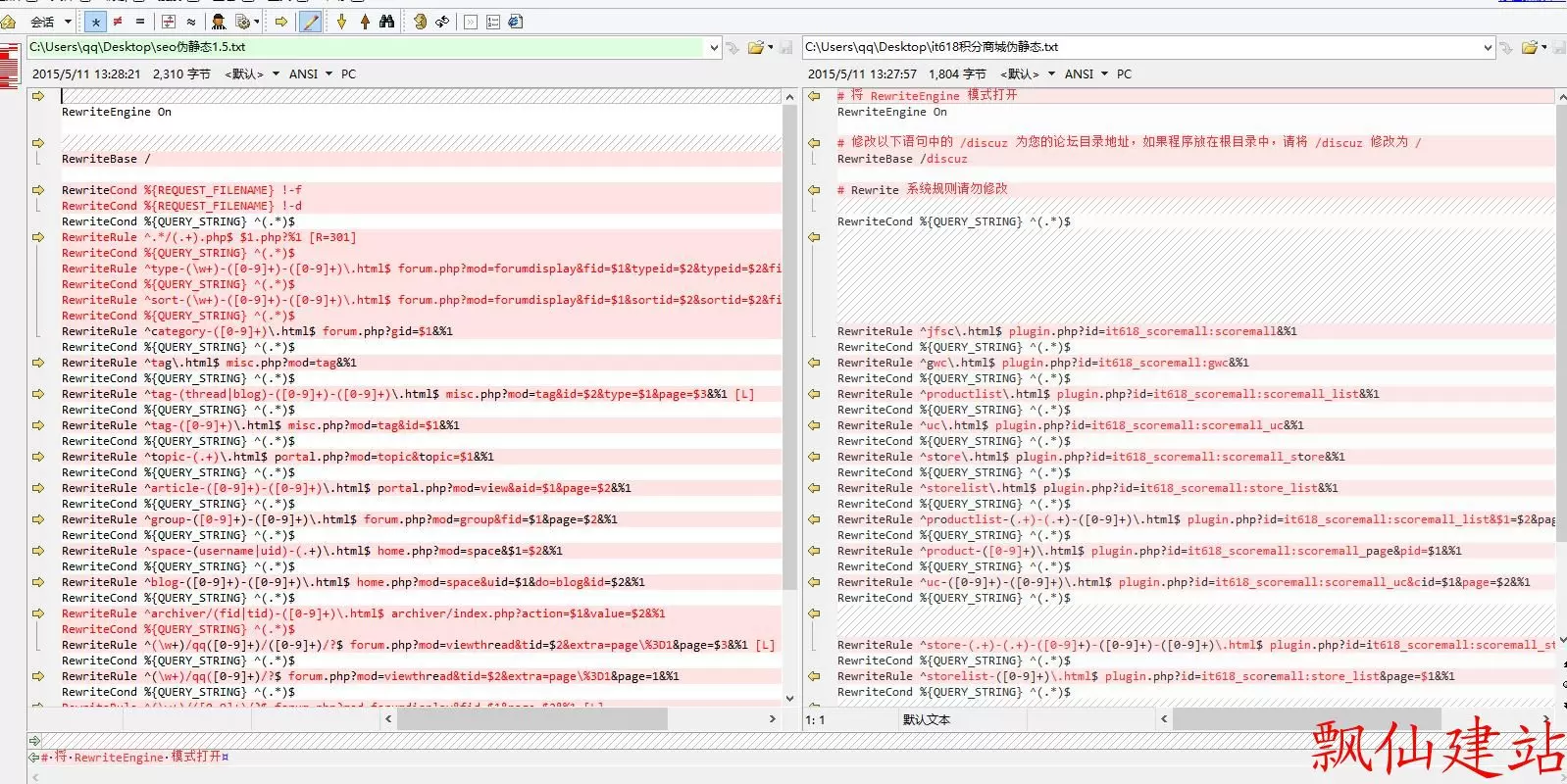1567x784 pixels.
Task: Click the bottom detail pane '# 将 RewriteEngine 模式打开' line
Action: (x=133, y=757)
